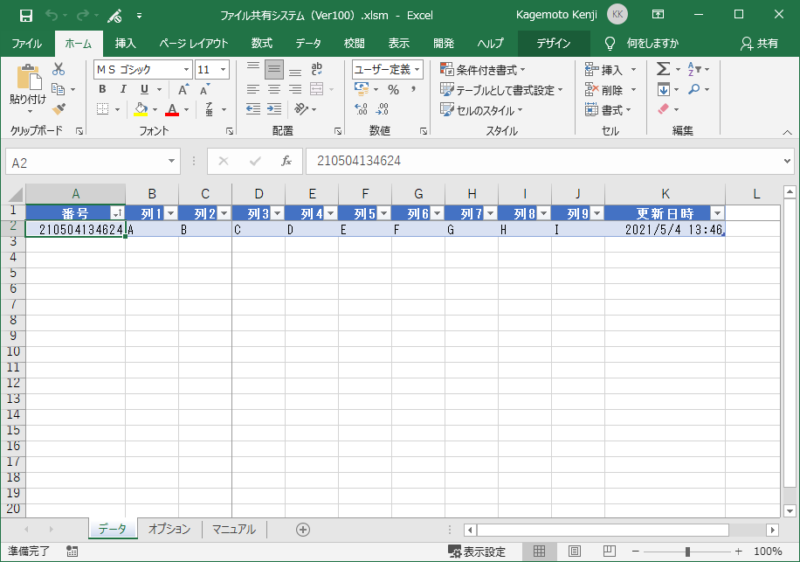Click the 共有 share button
This screenshot has height=562, width=800.
coord(760,43)
